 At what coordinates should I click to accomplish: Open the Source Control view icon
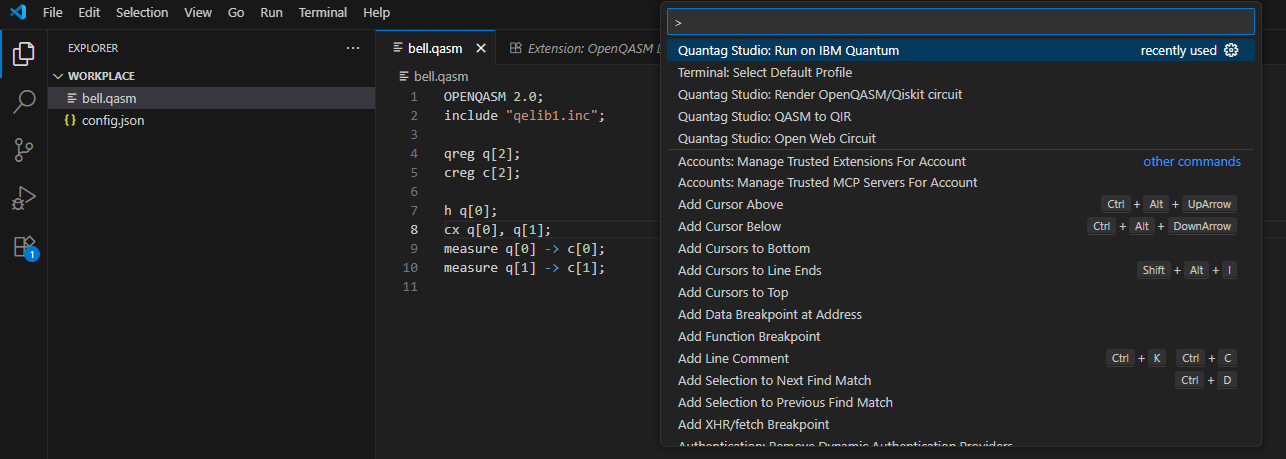(23, 150)
